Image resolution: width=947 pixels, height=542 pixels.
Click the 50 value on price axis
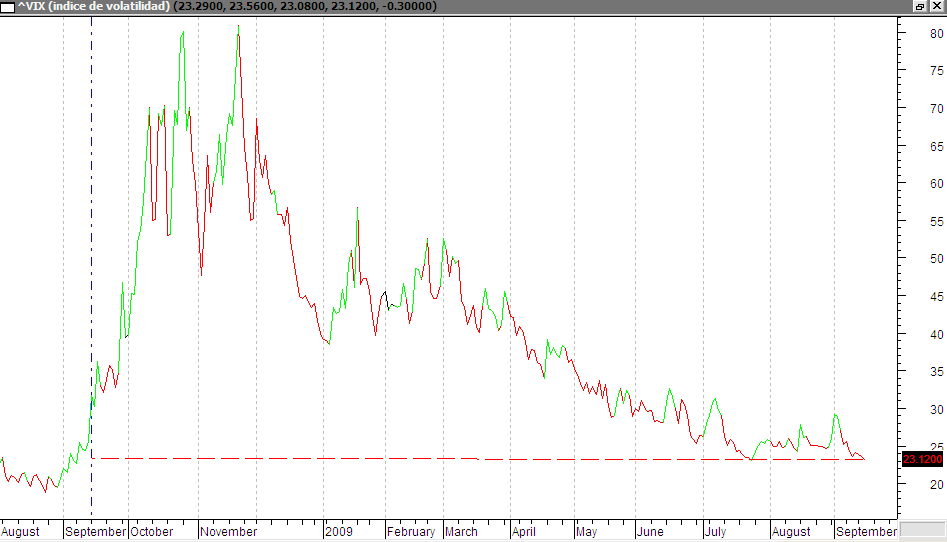pos(936,259)
